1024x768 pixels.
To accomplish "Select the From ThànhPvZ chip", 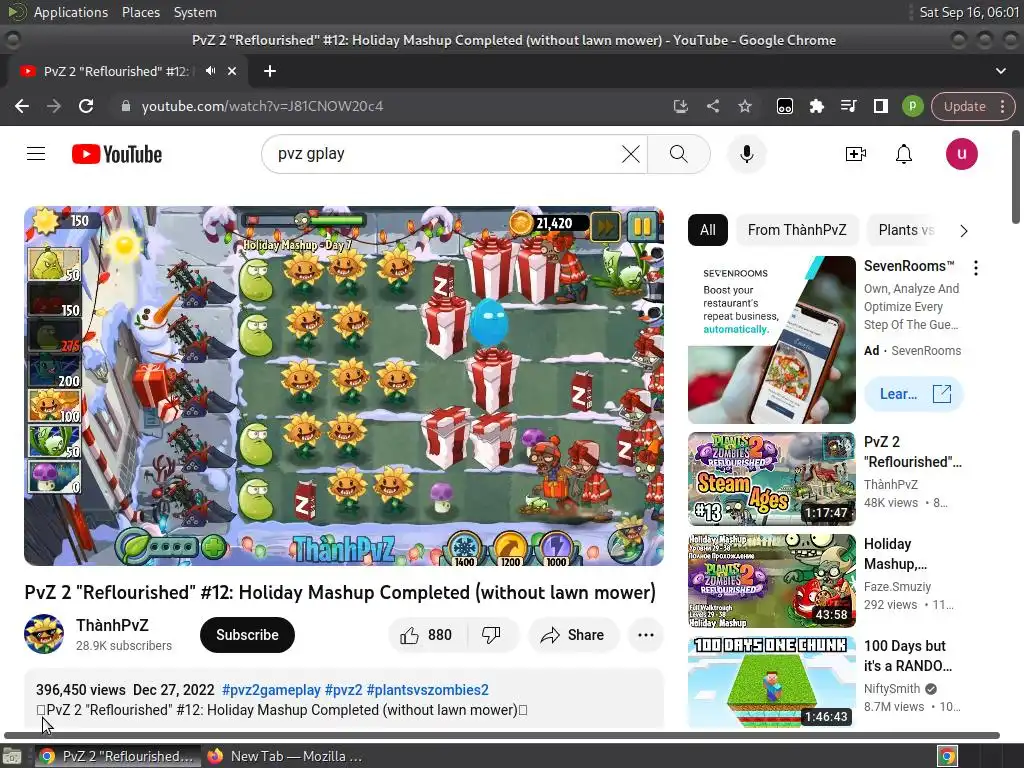I will click(x=797, y=230).
